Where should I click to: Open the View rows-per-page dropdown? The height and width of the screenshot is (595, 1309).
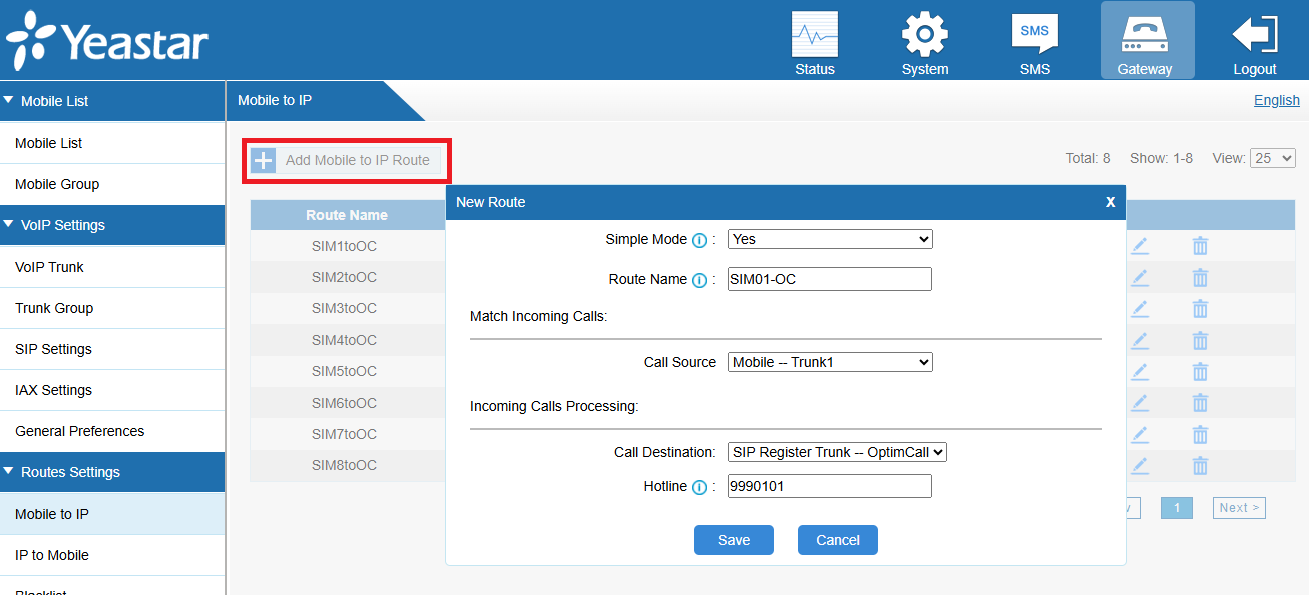1273,158
